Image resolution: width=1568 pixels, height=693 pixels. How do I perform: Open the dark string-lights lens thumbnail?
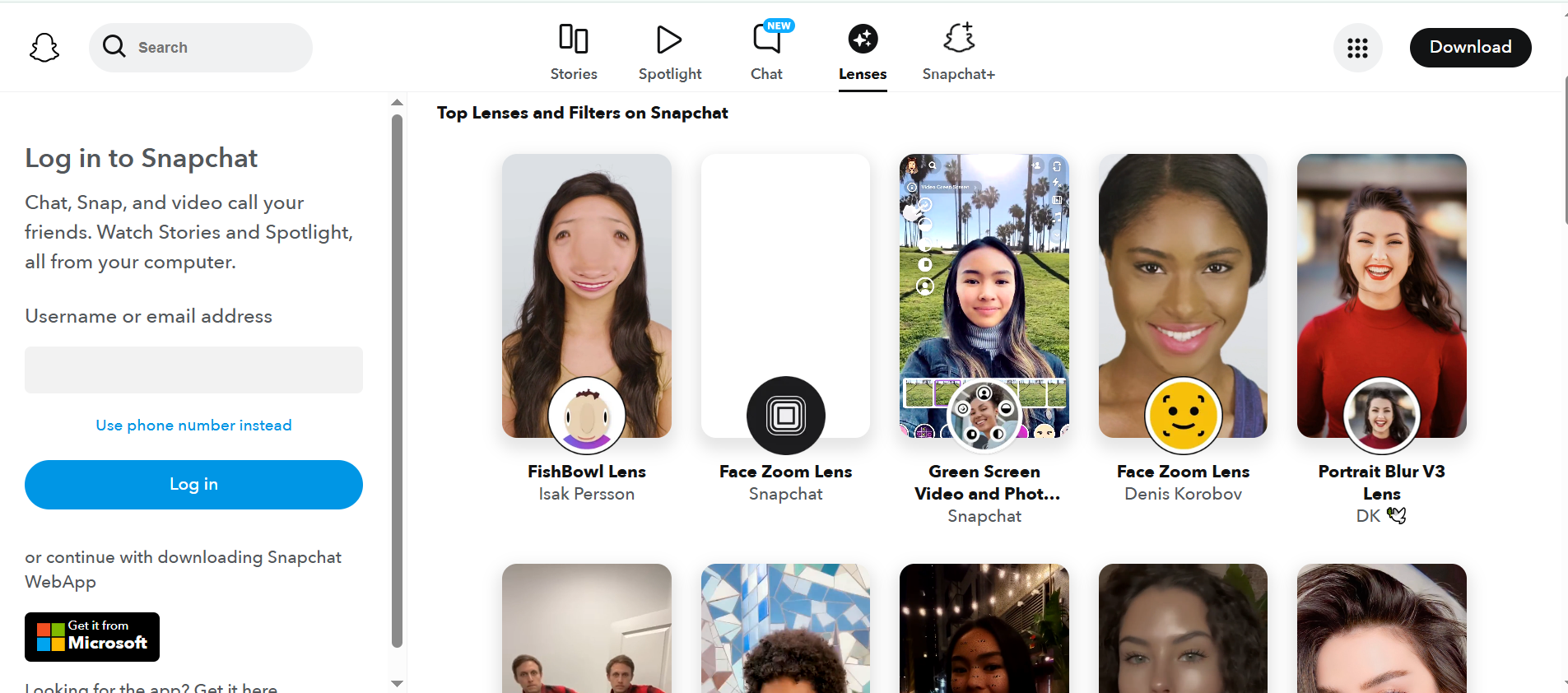click(x=984, y=628)
